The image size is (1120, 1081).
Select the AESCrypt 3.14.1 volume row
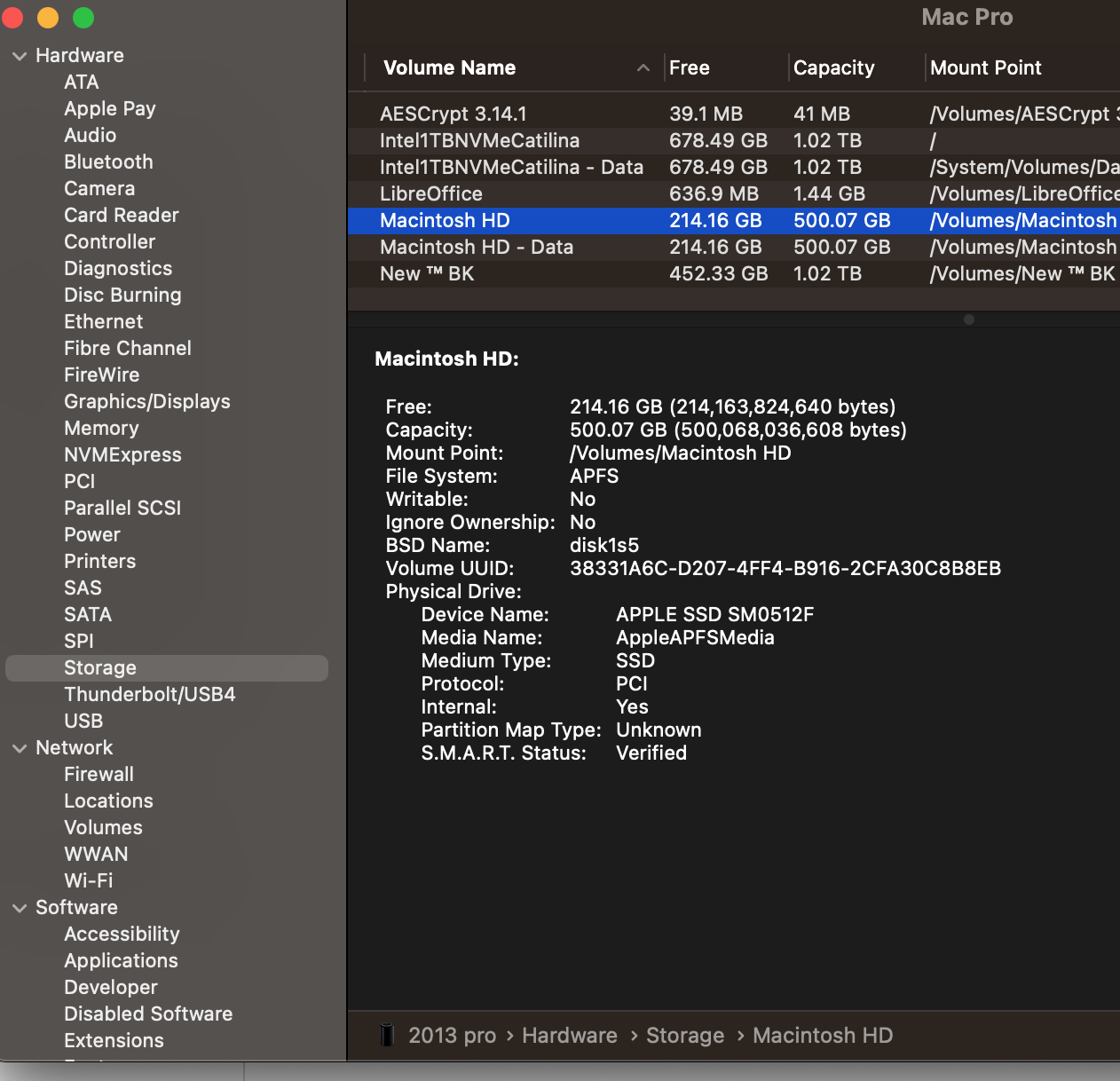coord(734,114)
